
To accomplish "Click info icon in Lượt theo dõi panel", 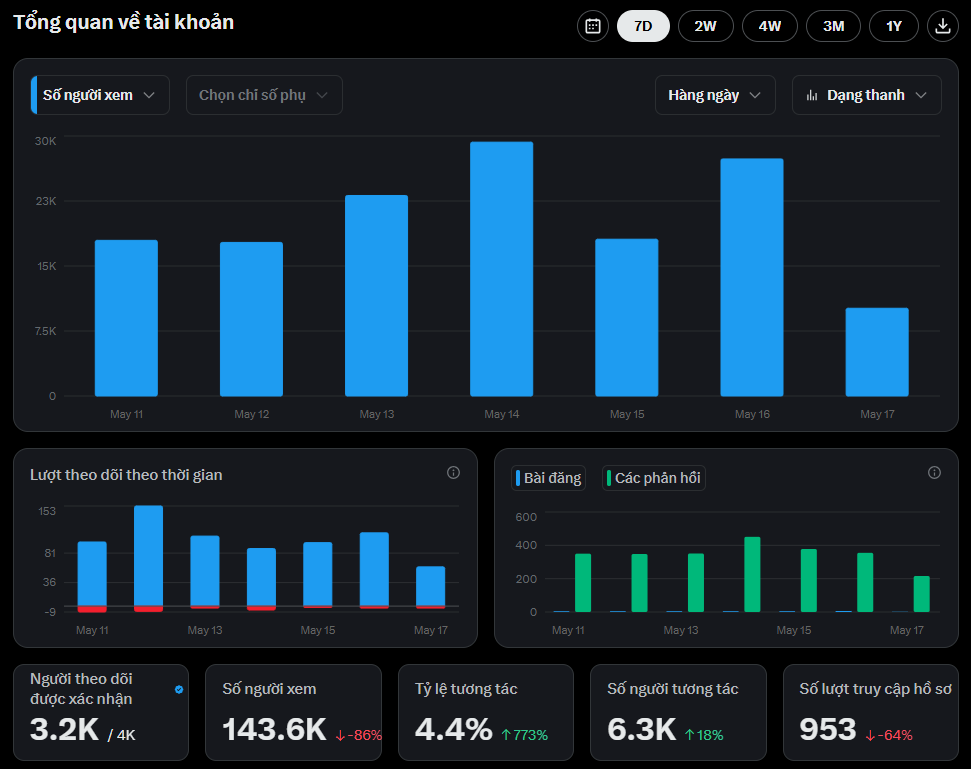I will pyautogui.click(x=453, y=472).
